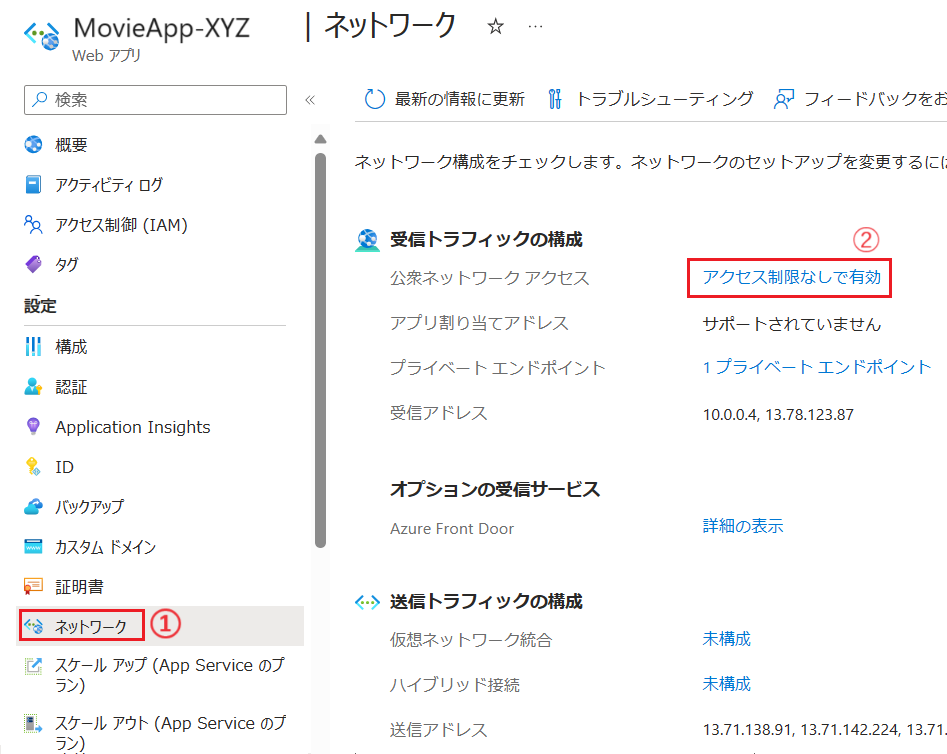Click the 認証 user icon
The height and width of the screenshot is (754, 947).
point(33,386)
